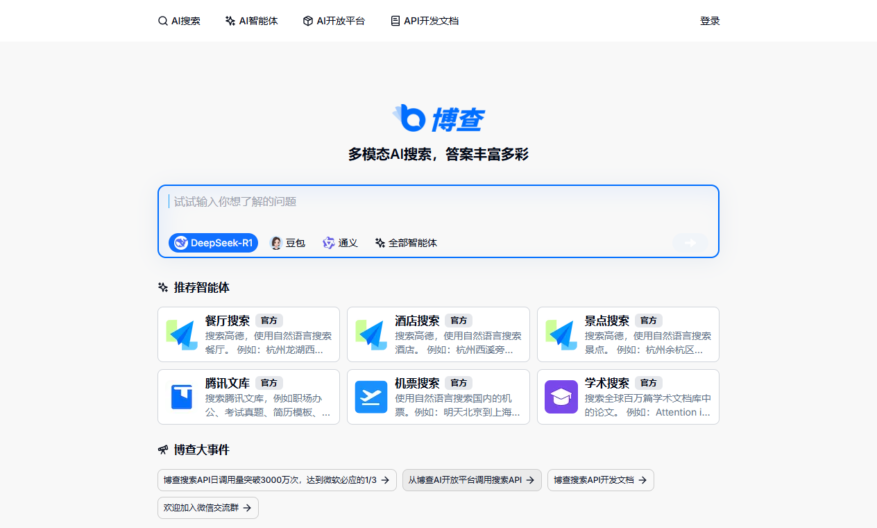
Task: Open the AI搜索 nav item
Action: click(x=179, y=21)
